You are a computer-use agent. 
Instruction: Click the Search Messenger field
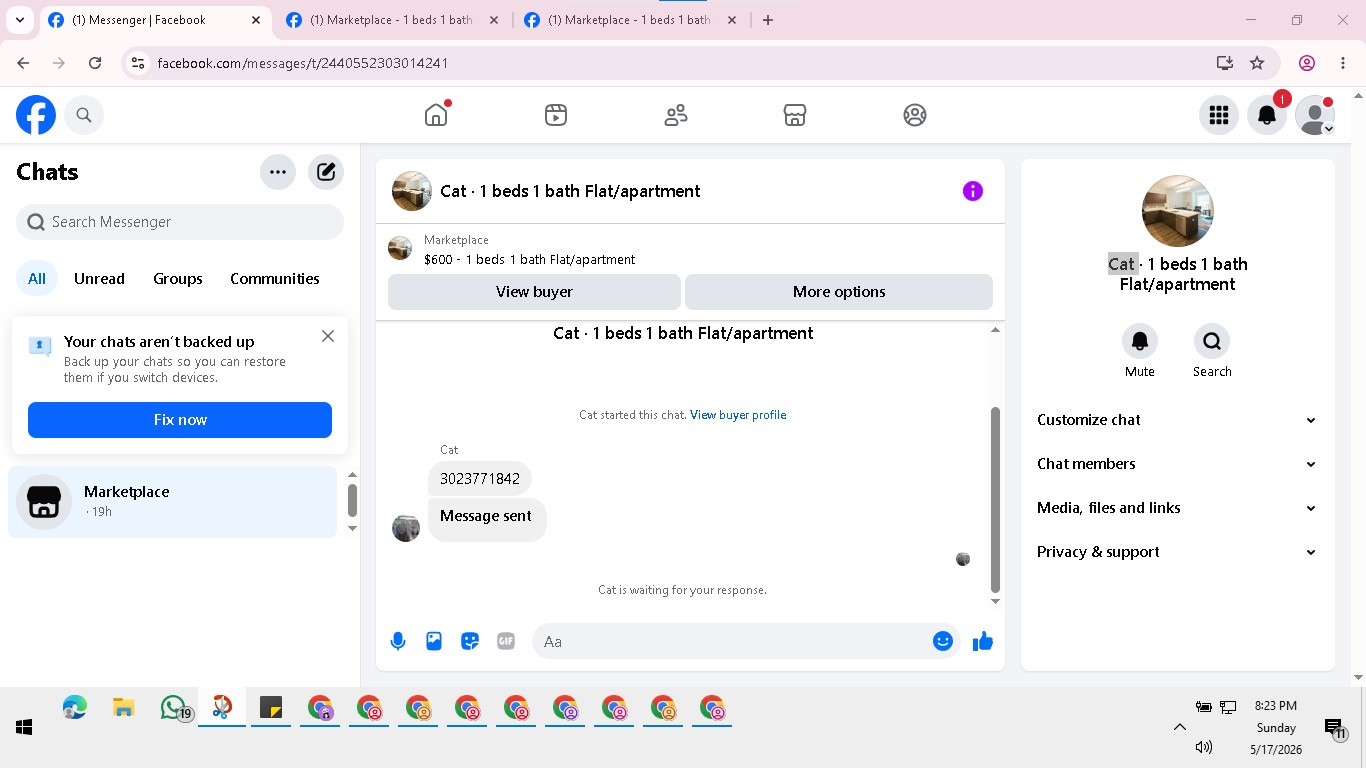coord(180,222)
